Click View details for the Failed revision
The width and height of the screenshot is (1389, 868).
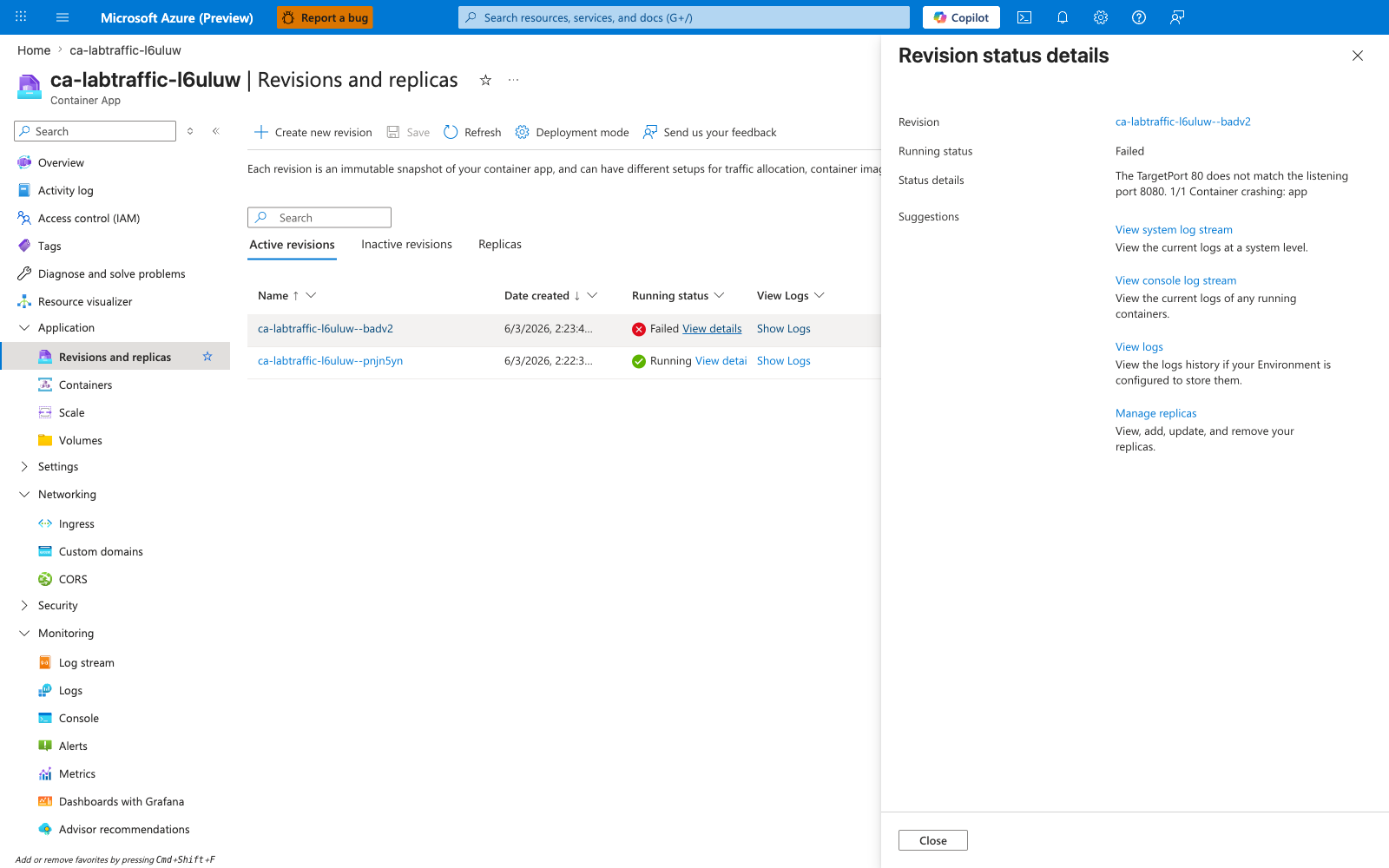pos(712,329)
